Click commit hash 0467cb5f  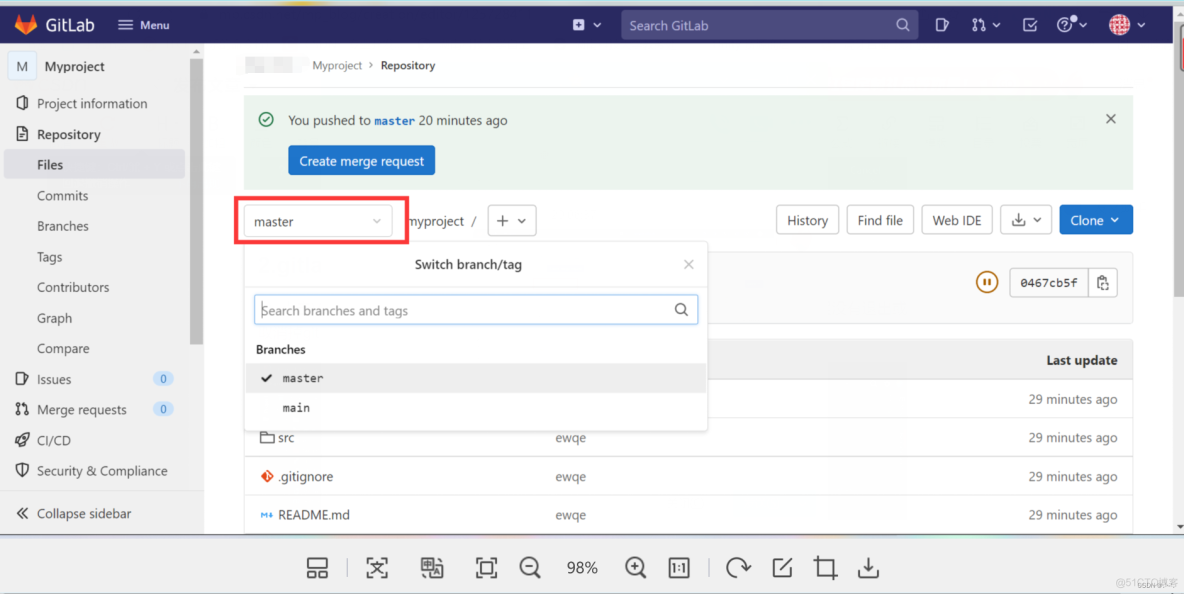1049,283
